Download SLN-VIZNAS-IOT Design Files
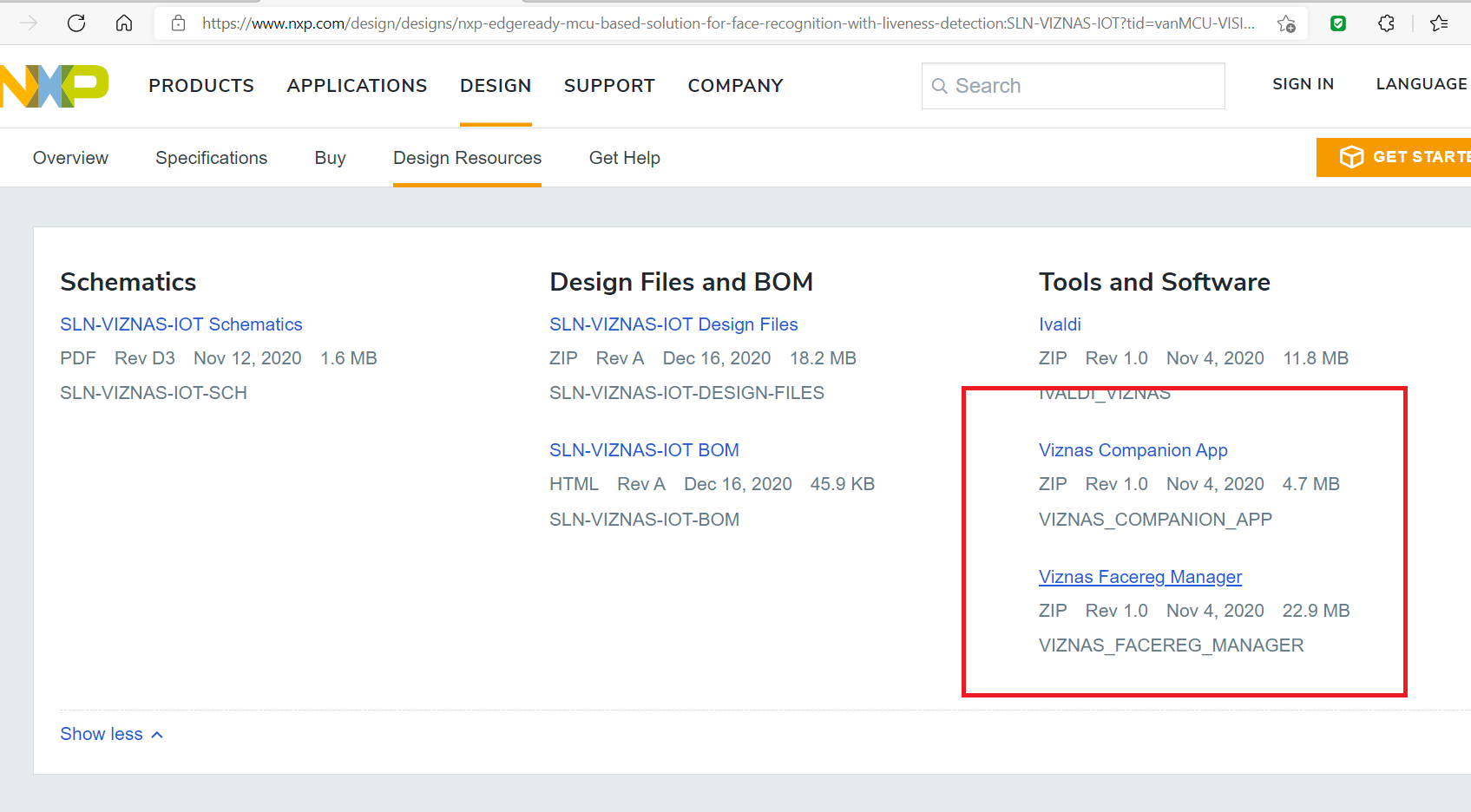 coord(673,324)
